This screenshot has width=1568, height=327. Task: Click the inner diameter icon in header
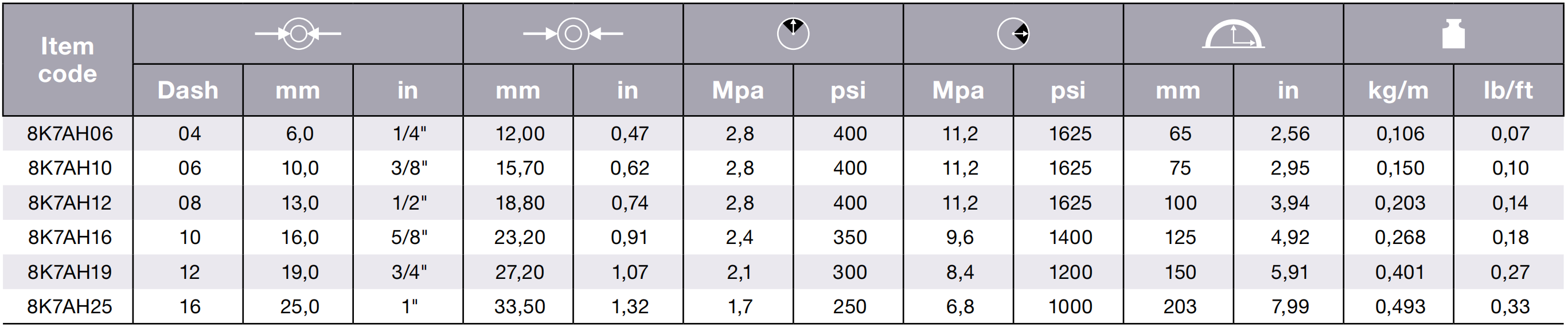point(298,33)
